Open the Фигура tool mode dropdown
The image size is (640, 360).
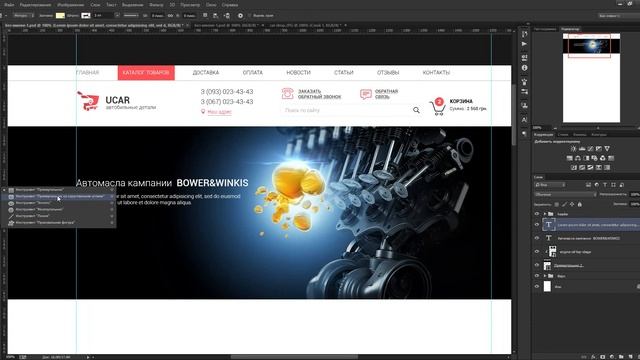tap(23, 16)
